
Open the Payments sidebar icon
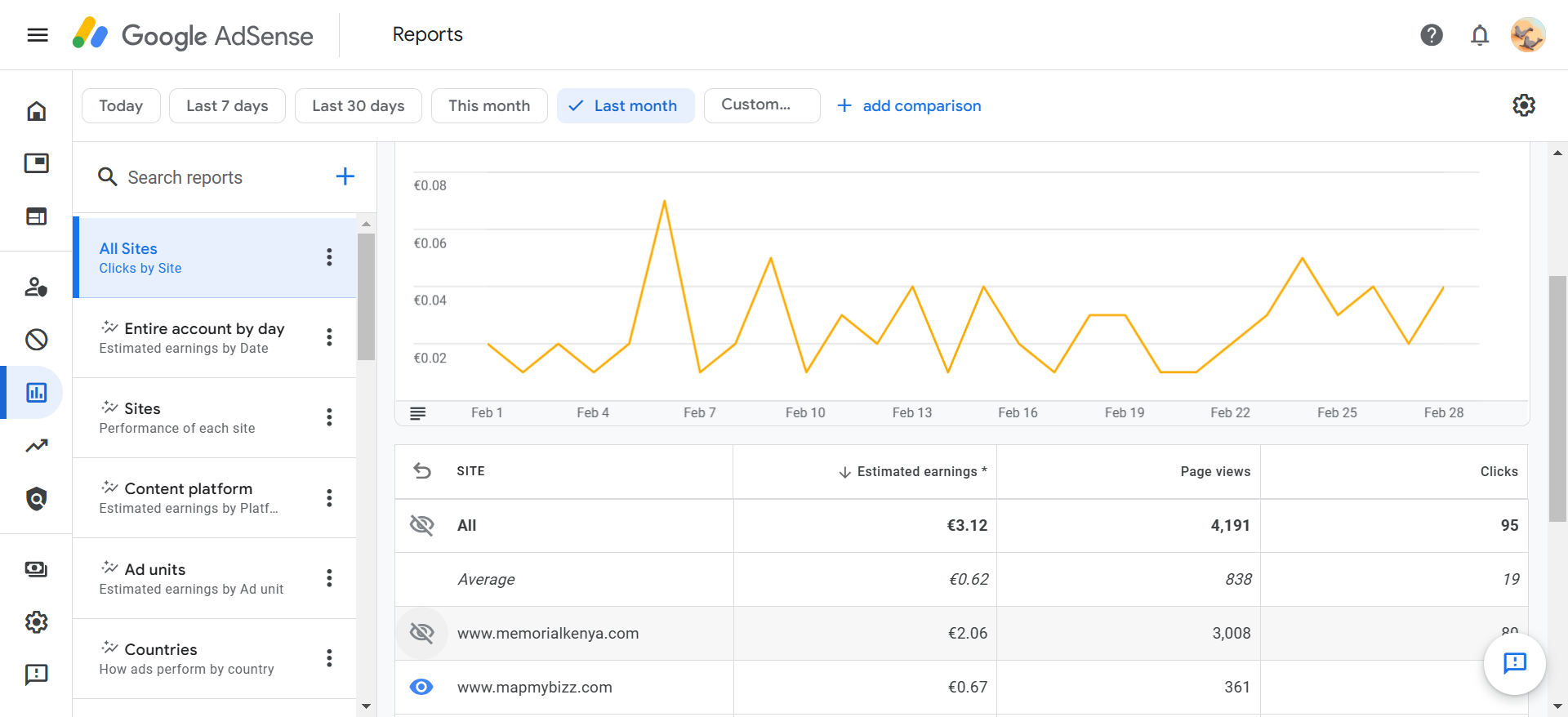click(x=37, y=569)
